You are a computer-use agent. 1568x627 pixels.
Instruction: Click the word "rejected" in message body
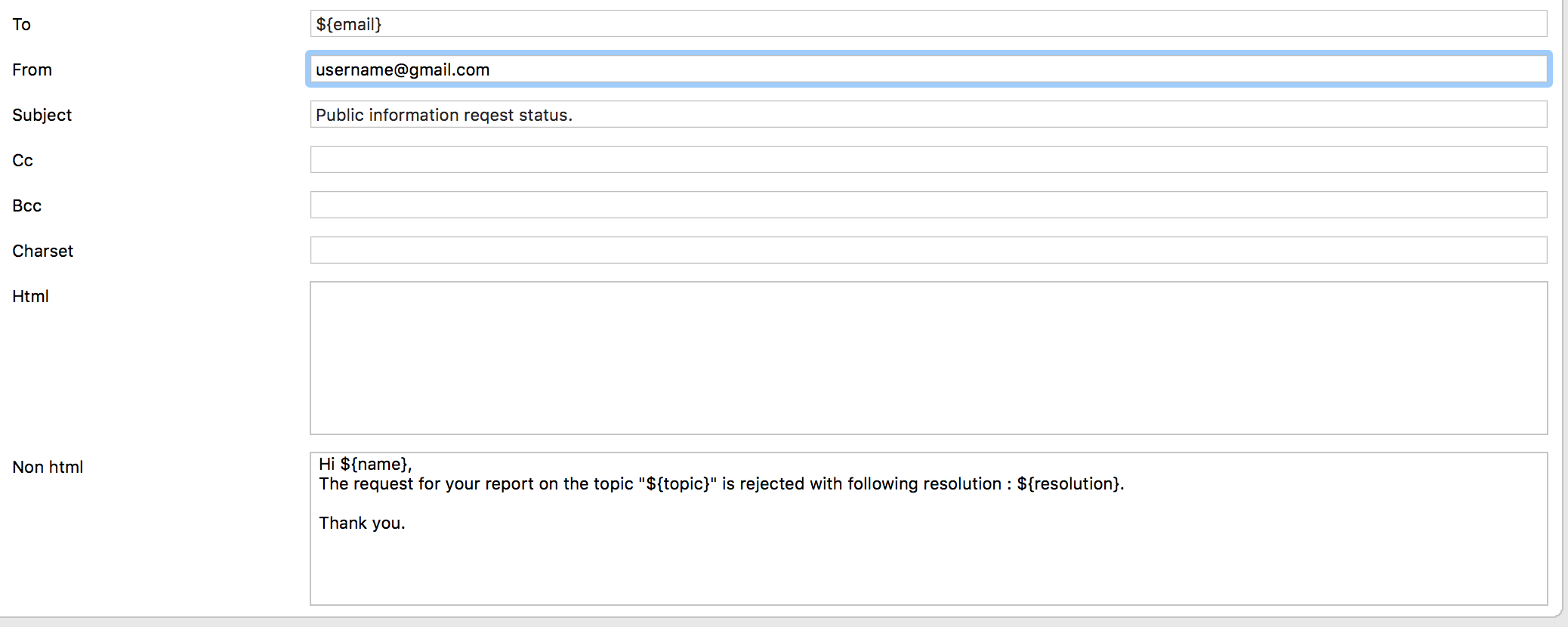(772, 484)
